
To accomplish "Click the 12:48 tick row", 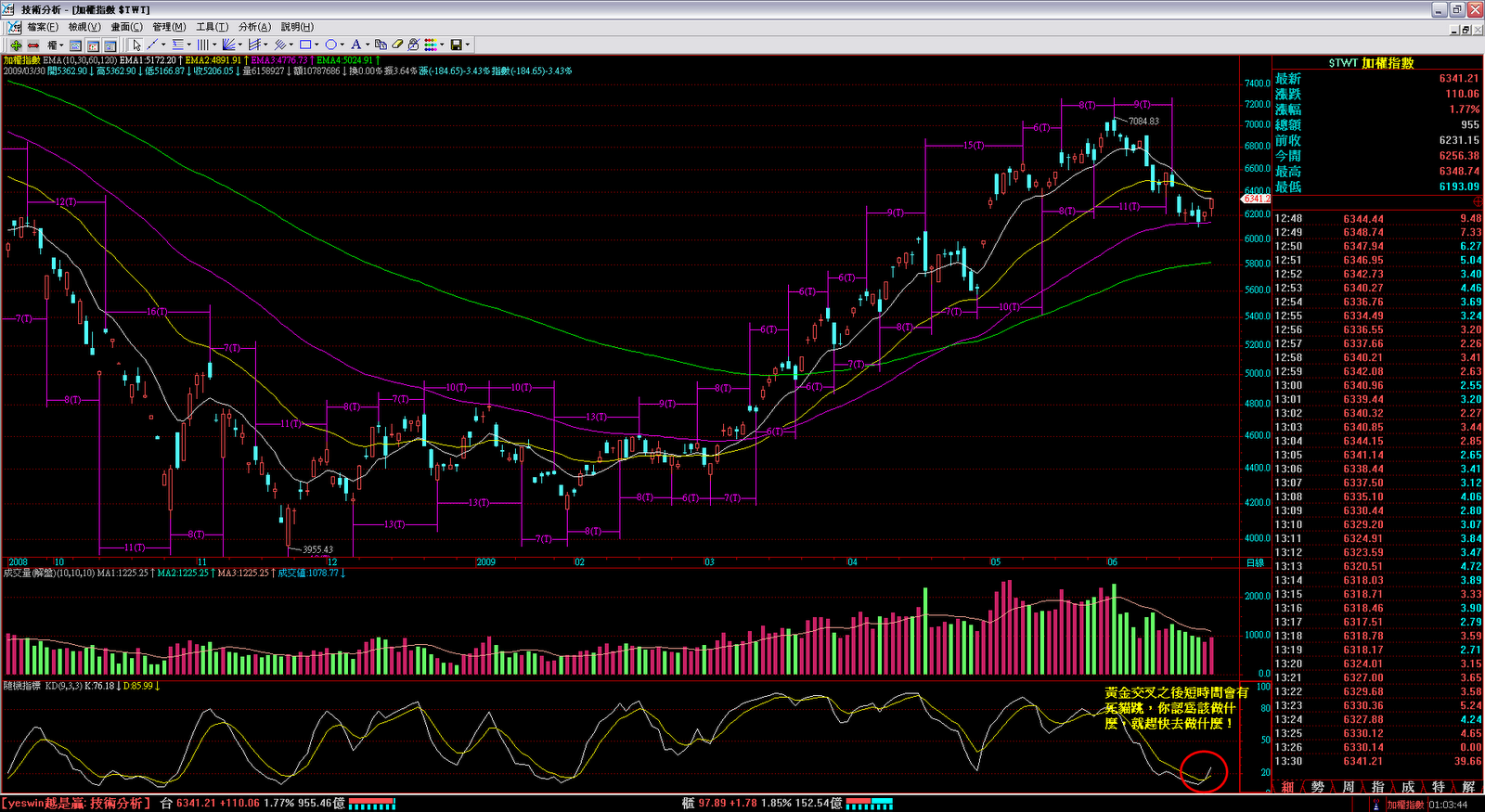I will pos(1377,219).
